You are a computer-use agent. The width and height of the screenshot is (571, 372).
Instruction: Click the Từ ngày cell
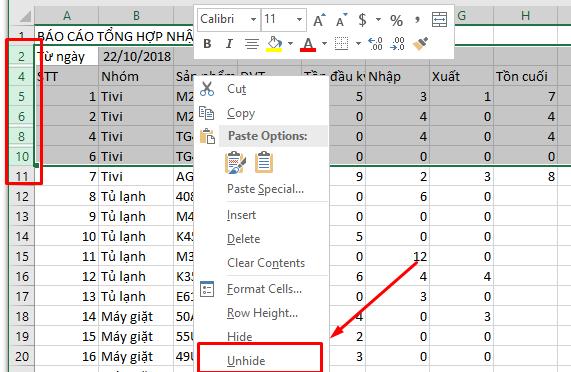click(x=67, y=56)
